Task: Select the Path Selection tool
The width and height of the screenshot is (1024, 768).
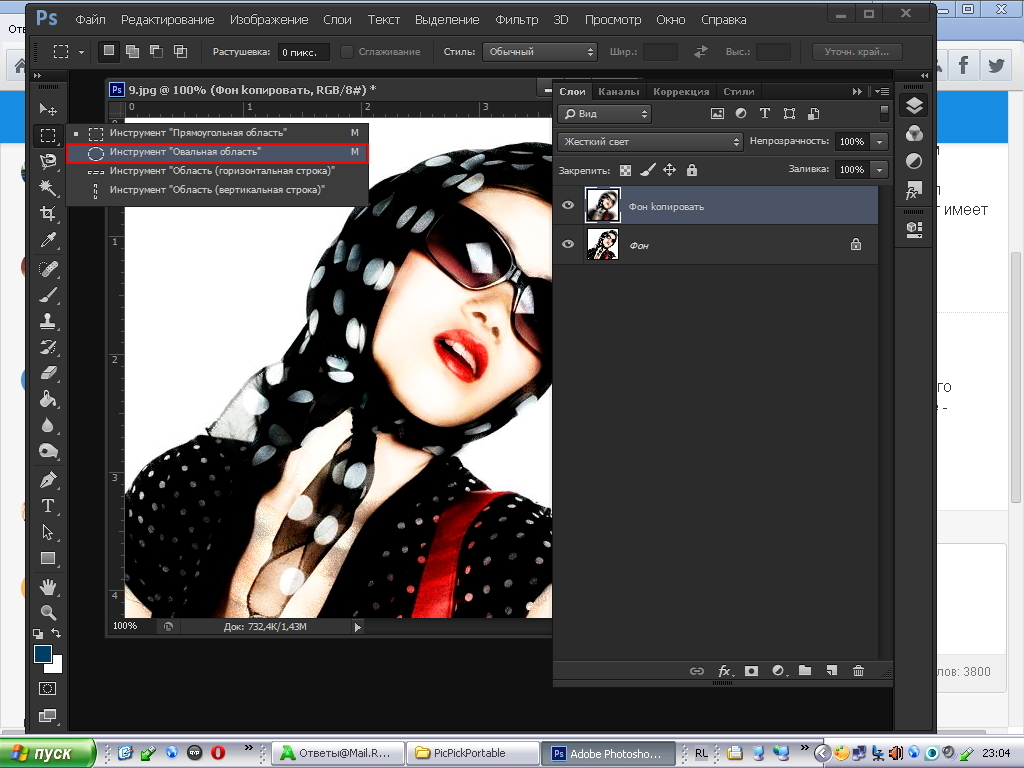Action: point(48,532)
